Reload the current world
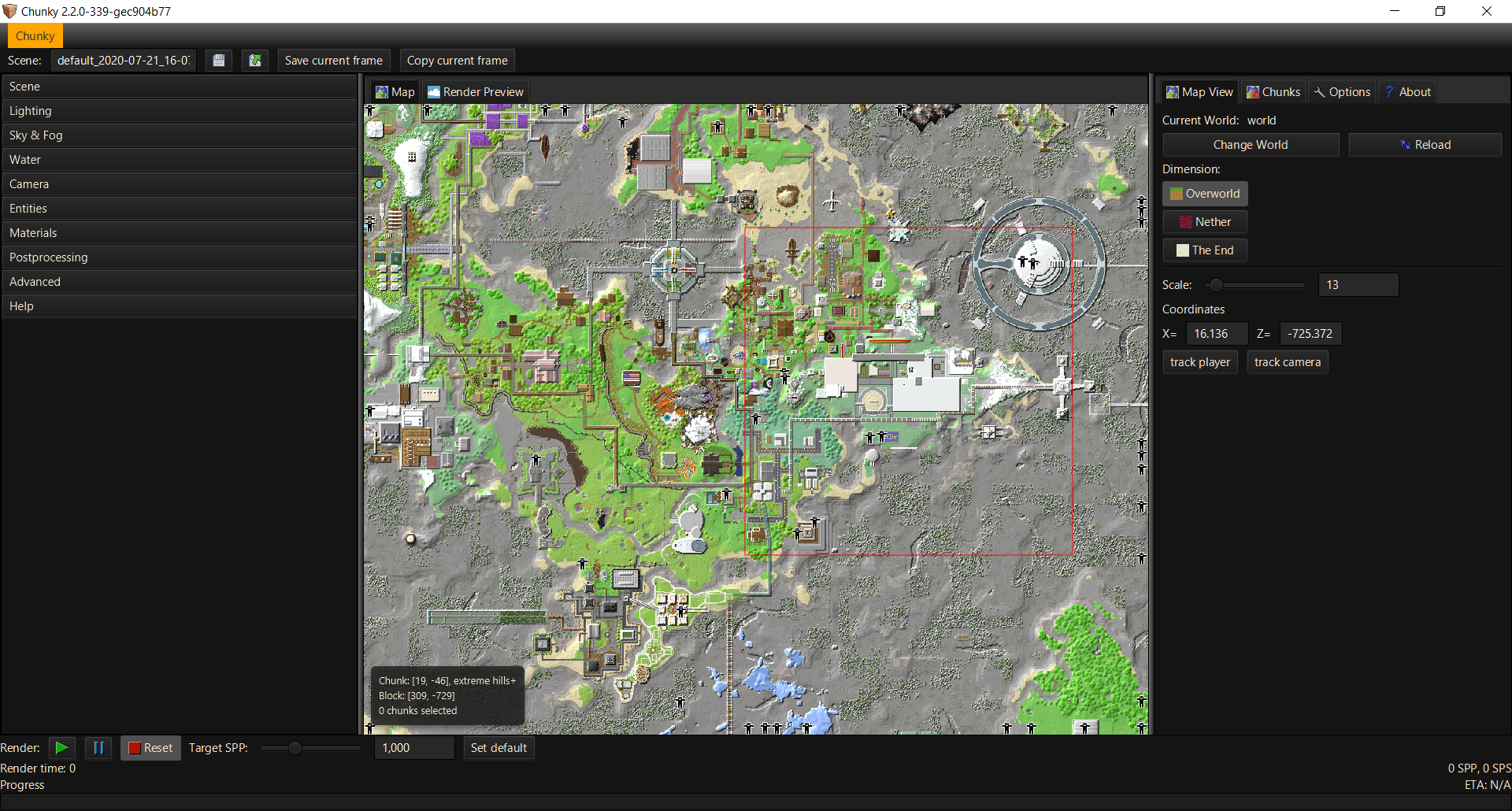 [1425, 145]
